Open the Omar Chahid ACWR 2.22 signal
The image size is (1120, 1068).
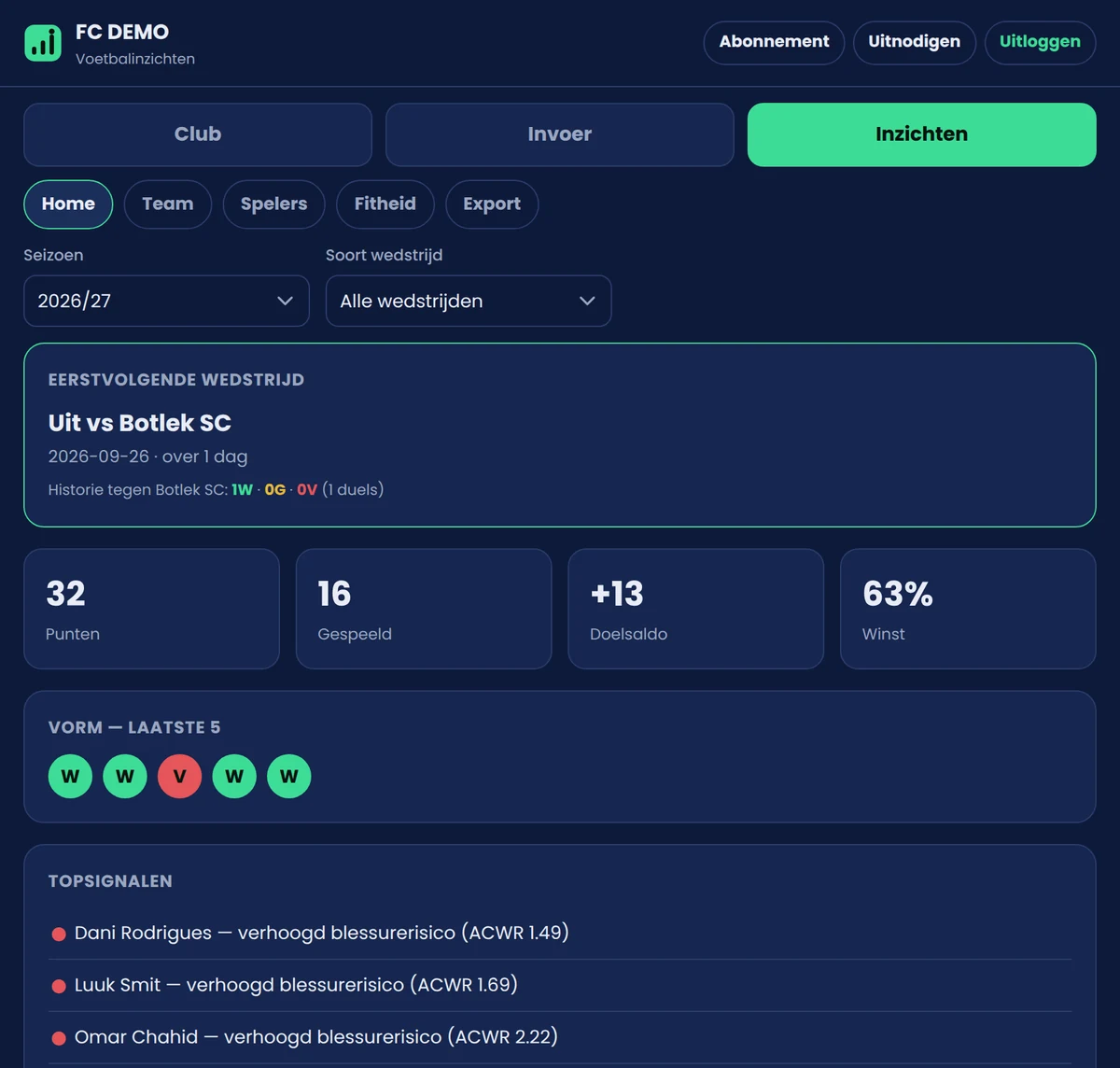[560, 1037]
